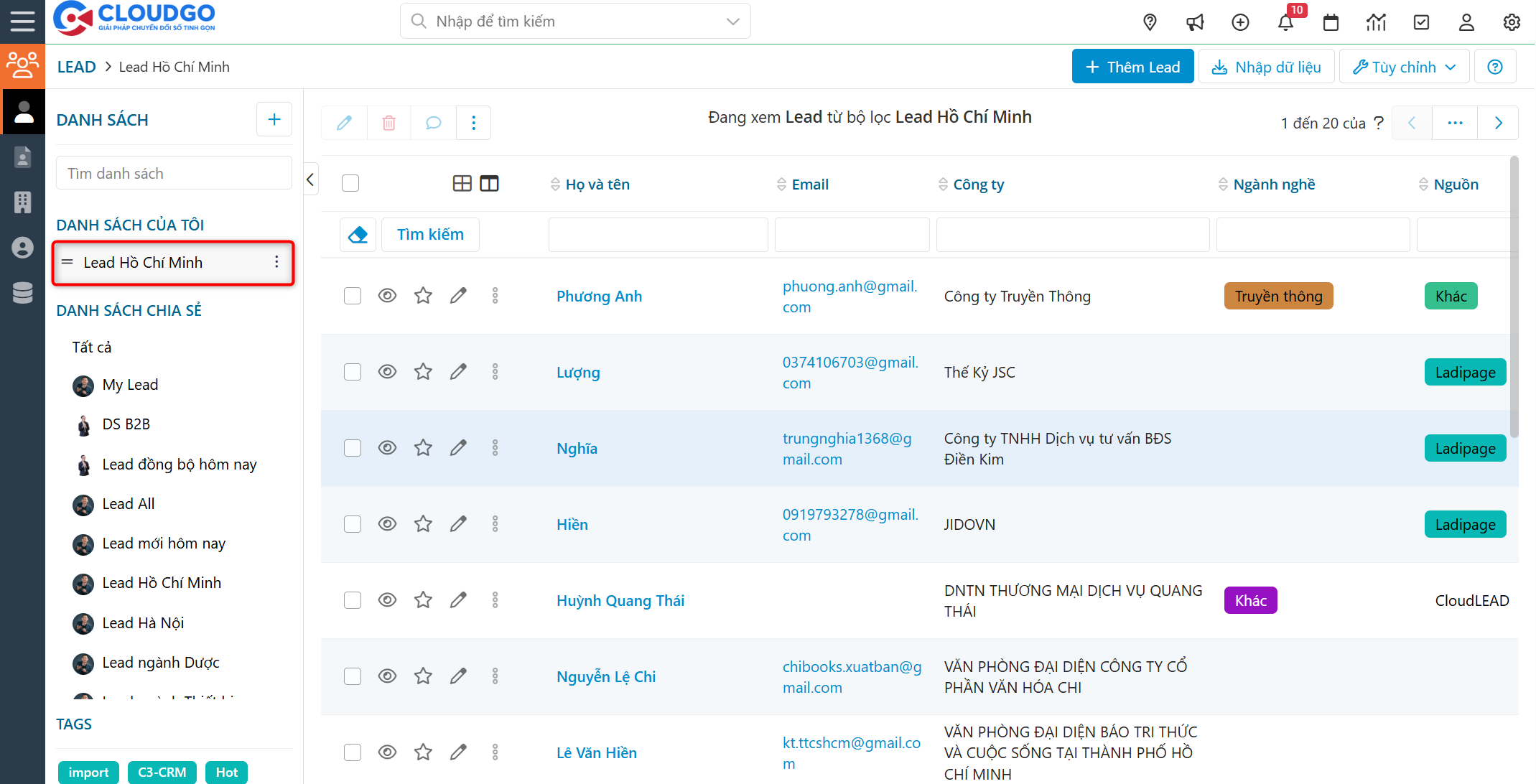The image size is (1536, 784).
Task: Open the calendar icon in top bar
Action: point(1331,22)
